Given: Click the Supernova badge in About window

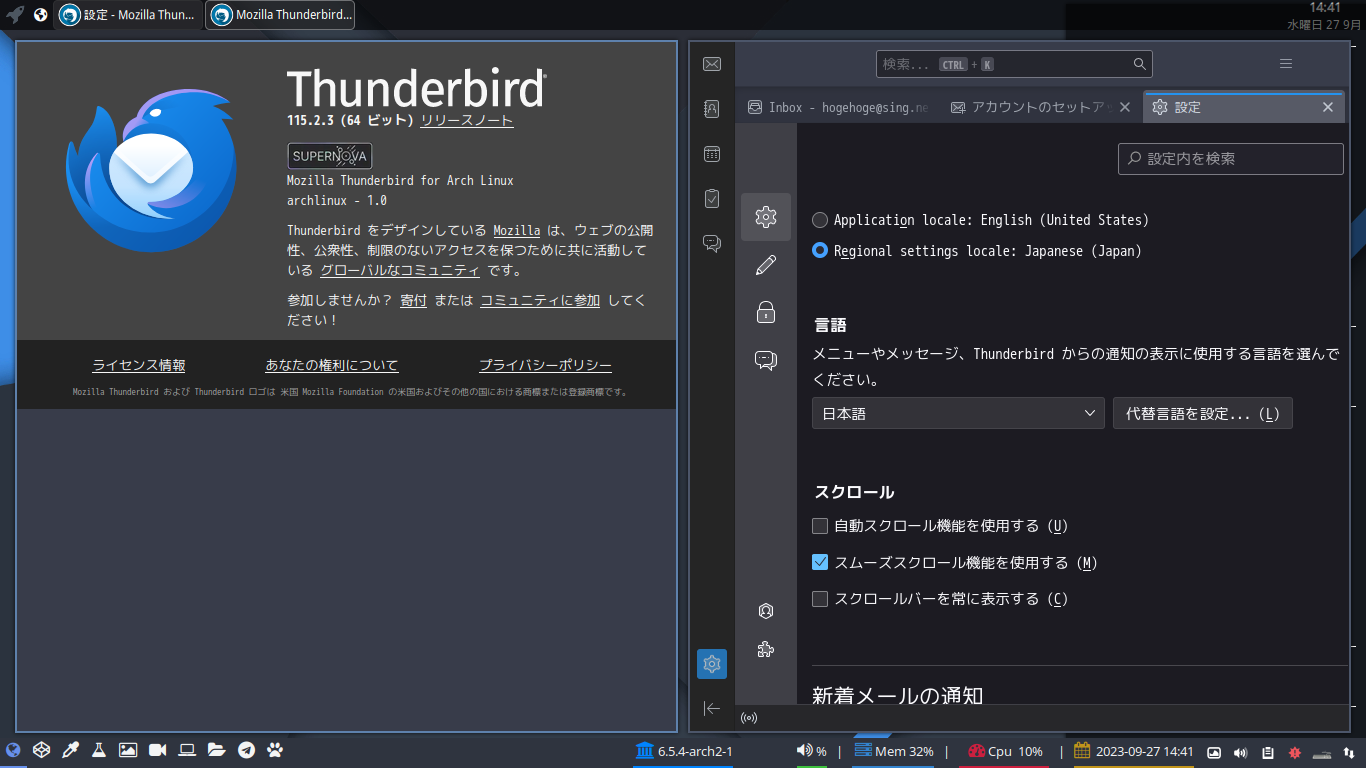Looking at the screenshot, I should pyautogui.click(x=330, y=156).
